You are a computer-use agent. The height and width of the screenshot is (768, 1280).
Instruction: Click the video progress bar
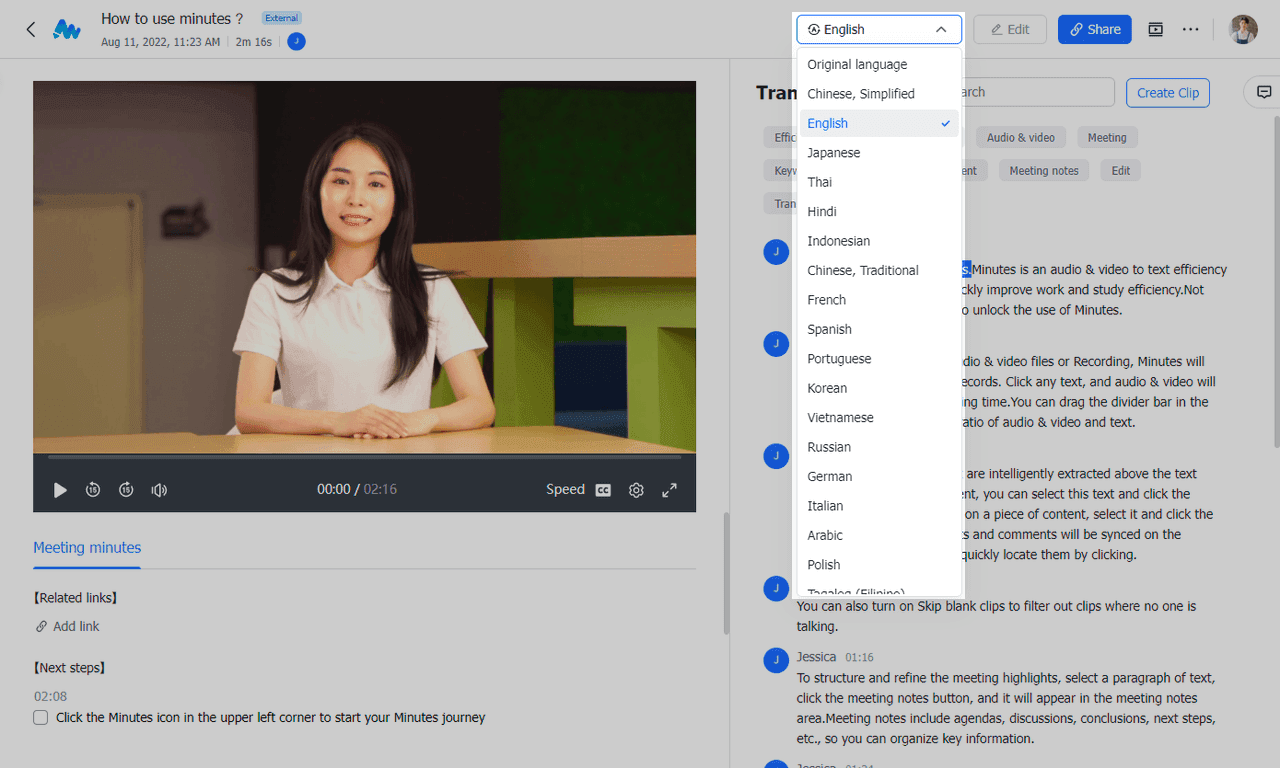(364, 457)
